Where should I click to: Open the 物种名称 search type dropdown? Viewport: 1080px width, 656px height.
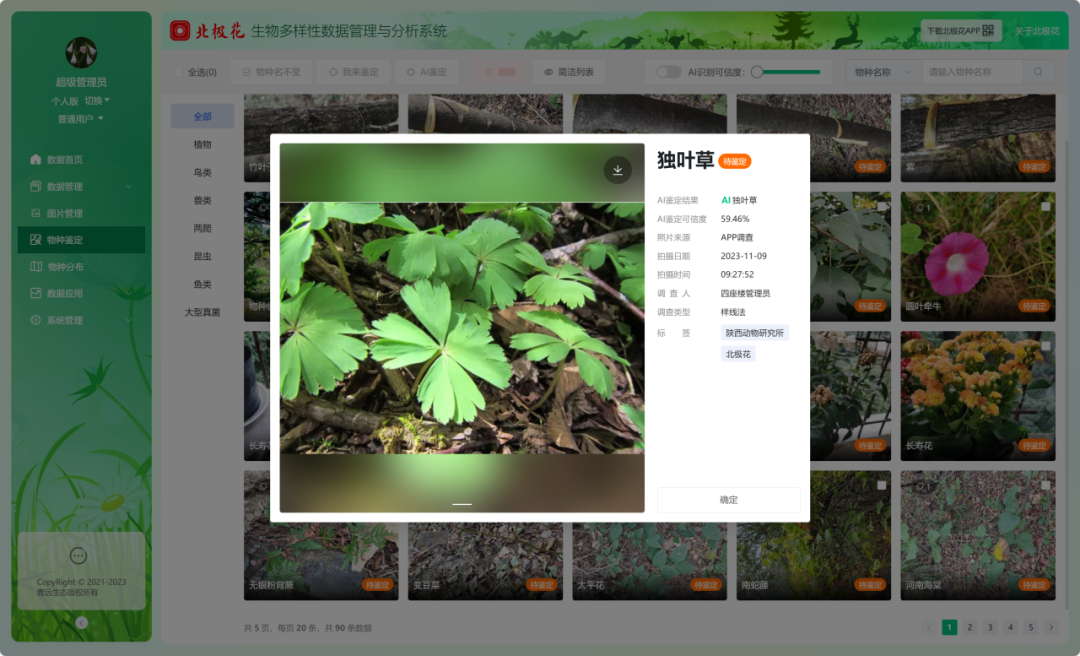pyautogui.click(x=882, y=72)
